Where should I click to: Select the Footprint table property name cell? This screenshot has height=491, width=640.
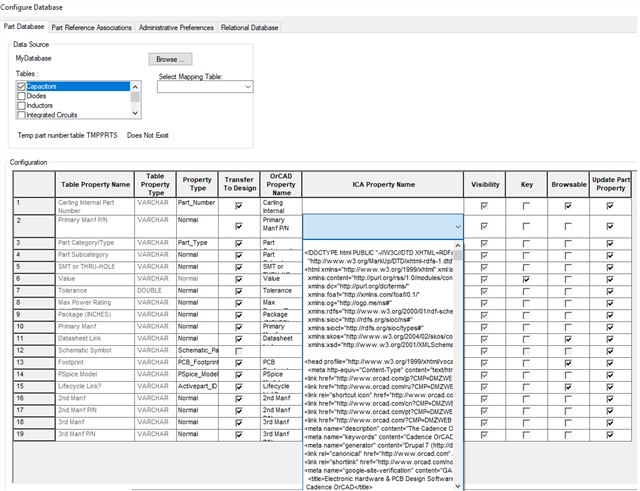coord(95,363)
